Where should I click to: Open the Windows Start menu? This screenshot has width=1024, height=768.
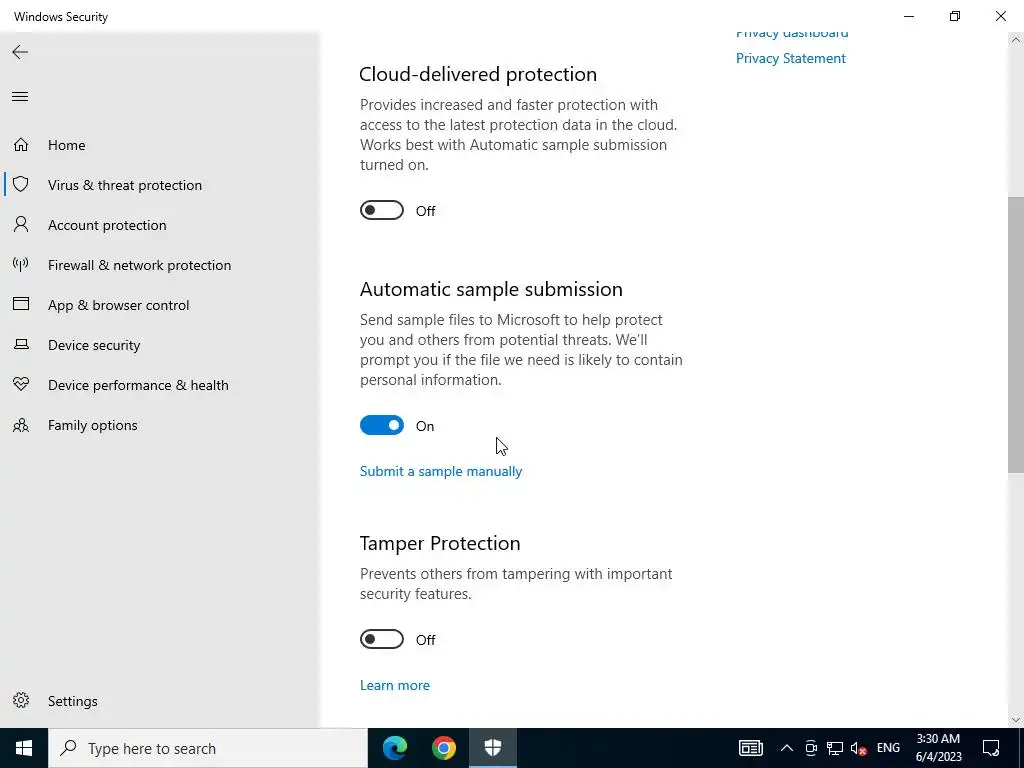point(24,748)
